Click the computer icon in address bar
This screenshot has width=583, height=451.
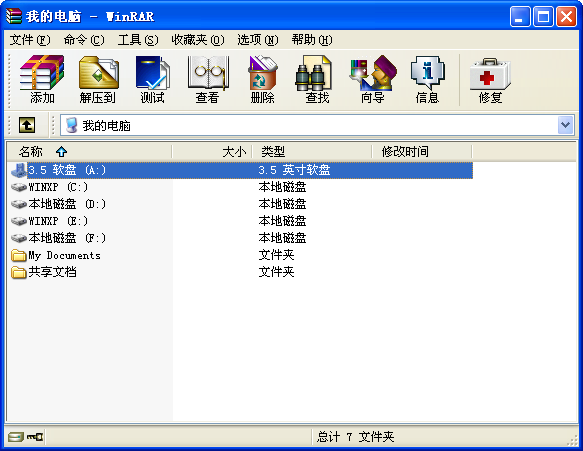[71, 125]
